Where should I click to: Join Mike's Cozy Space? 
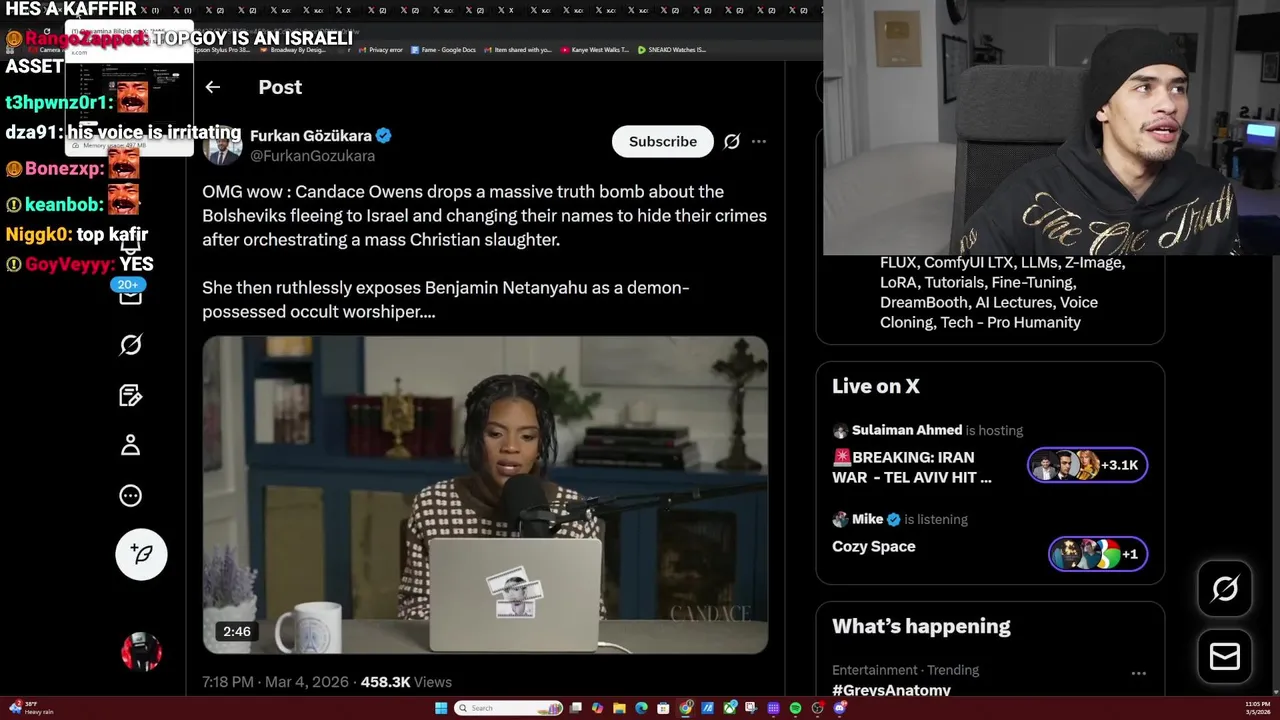874,547
